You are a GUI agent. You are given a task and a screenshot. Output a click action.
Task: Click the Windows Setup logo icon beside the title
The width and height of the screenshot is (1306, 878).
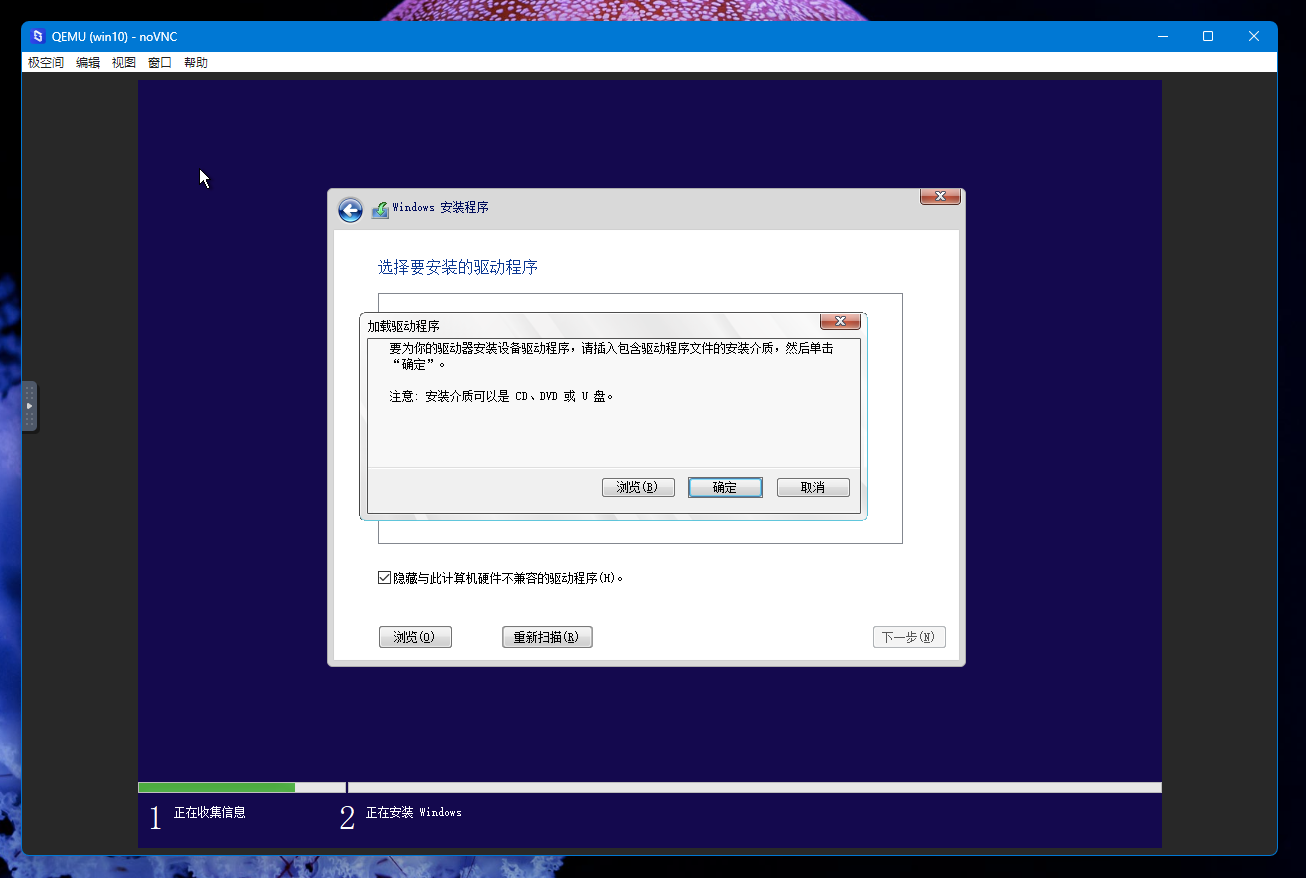click(380, 209)
